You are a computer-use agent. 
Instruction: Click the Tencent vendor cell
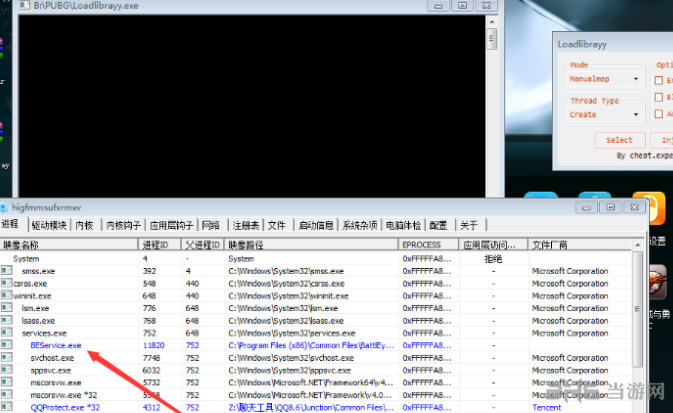pyautogui.click(x=546, y=407)
